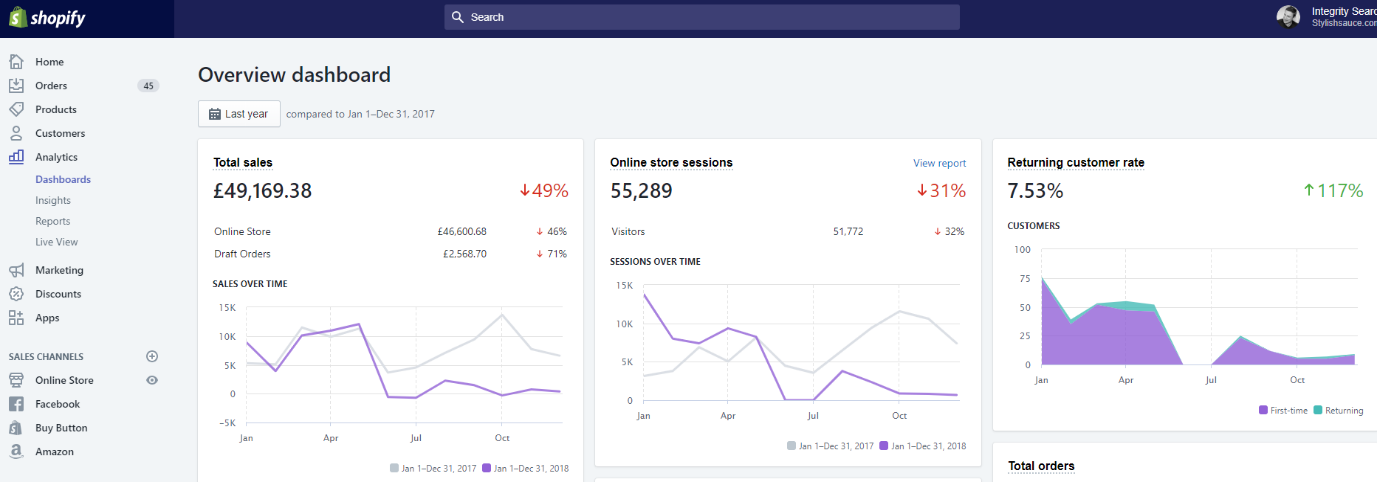
Task: Add a sales channel with plus icon
Action: (152, 356)
